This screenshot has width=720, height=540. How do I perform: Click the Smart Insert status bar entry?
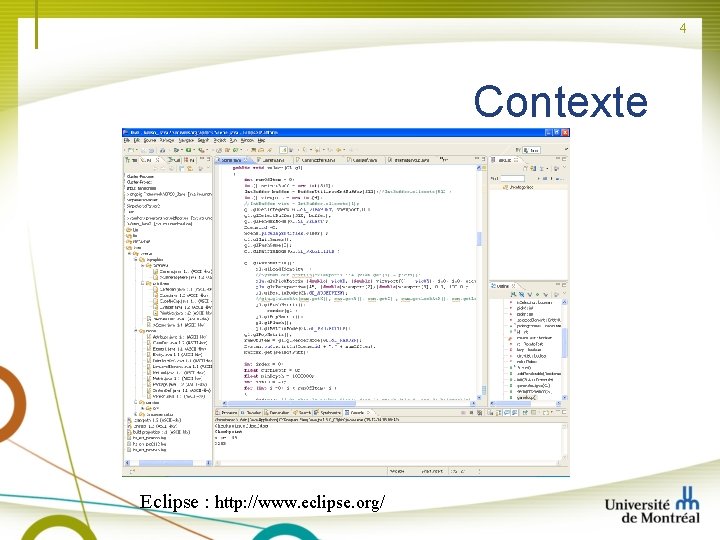click(432, 471)
